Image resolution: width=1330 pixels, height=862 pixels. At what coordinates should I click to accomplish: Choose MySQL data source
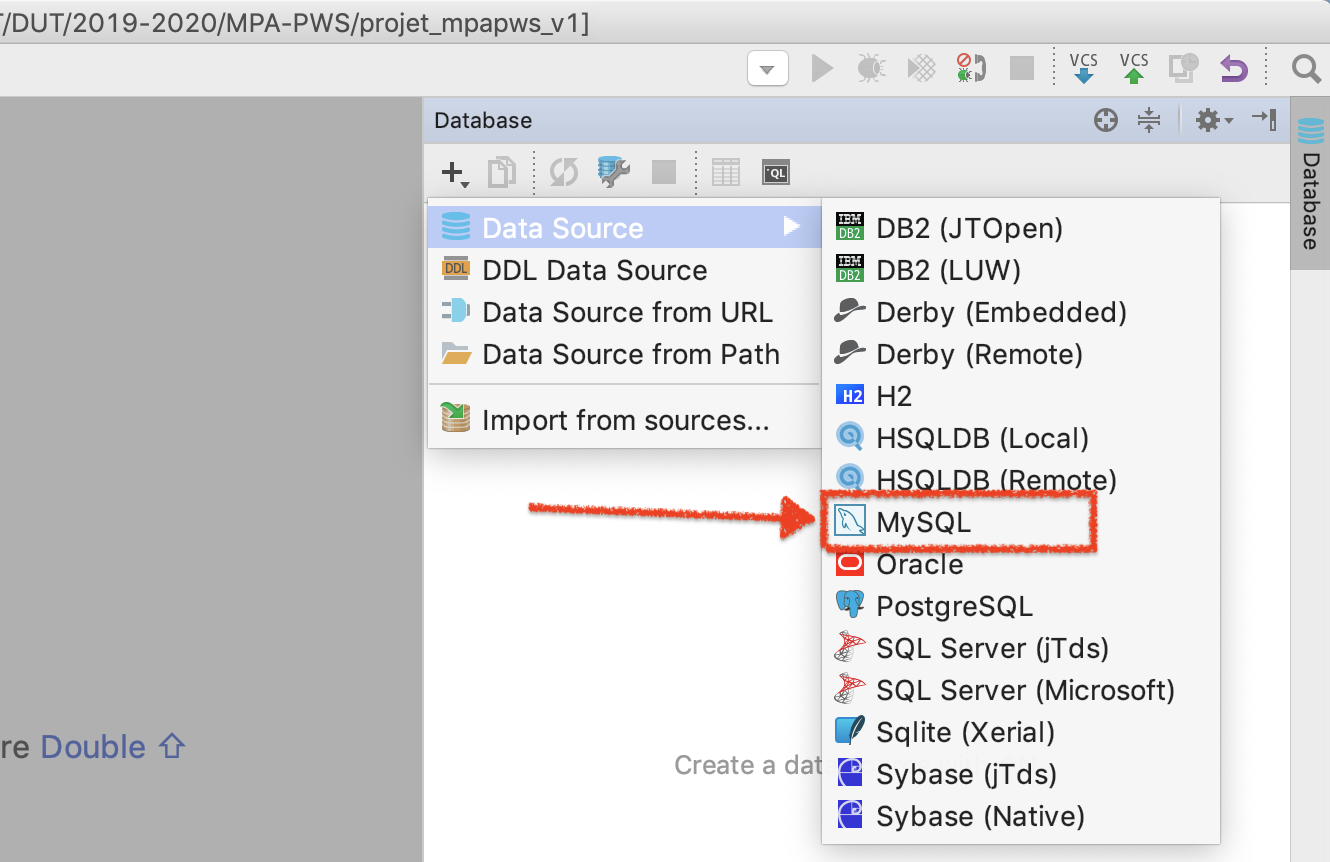coord(1021,522)
